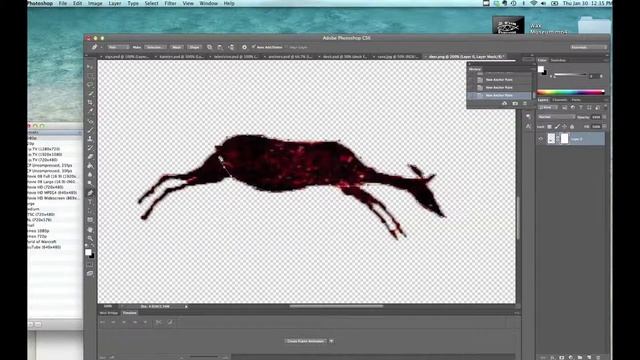Create new snapshot in History panel
This screenshot has width=640, height=360.
(515, 104)
